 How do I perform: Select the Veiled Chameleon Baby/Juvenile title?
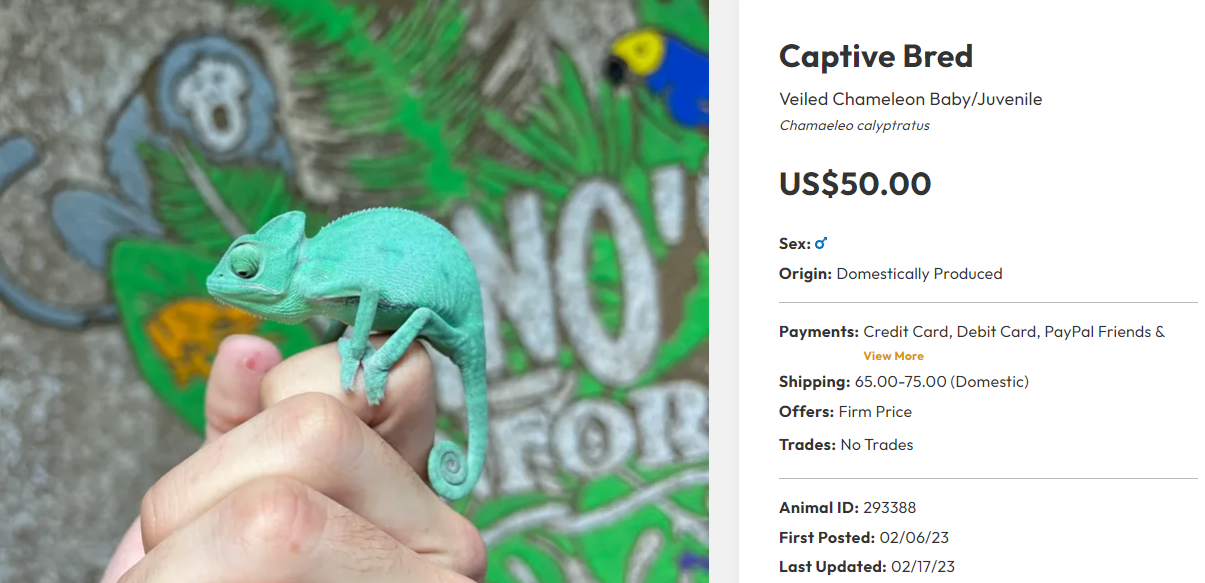pyautogui.click(x=910, y=99)
